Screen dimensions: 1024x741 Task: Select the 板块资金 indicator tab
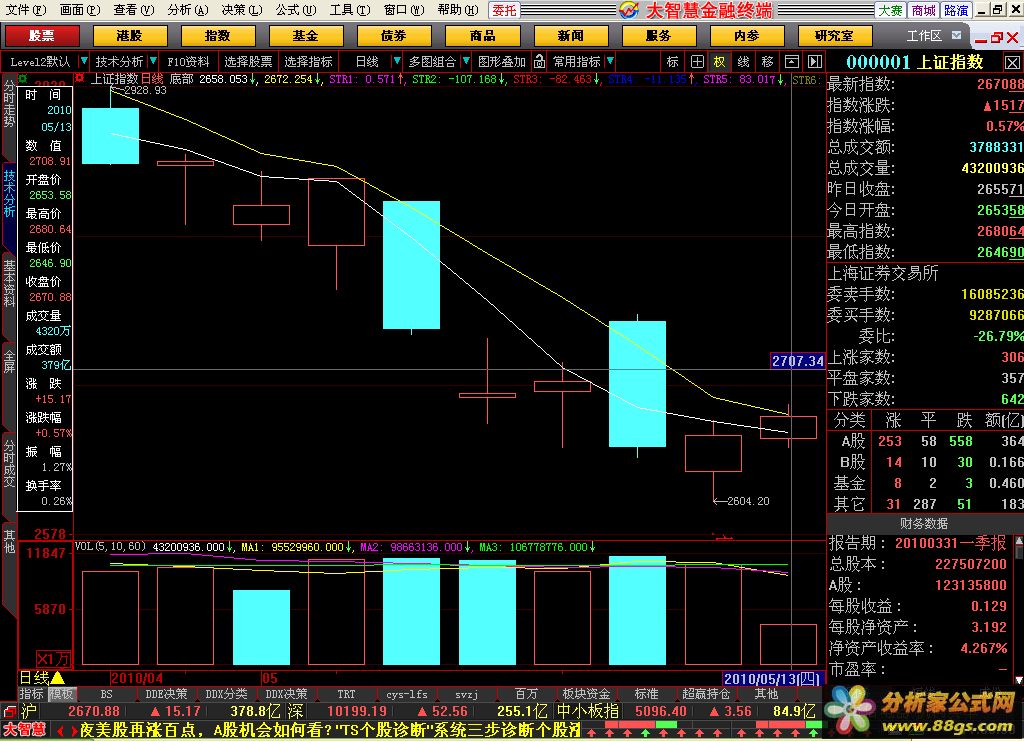click(x=586, y=694)
